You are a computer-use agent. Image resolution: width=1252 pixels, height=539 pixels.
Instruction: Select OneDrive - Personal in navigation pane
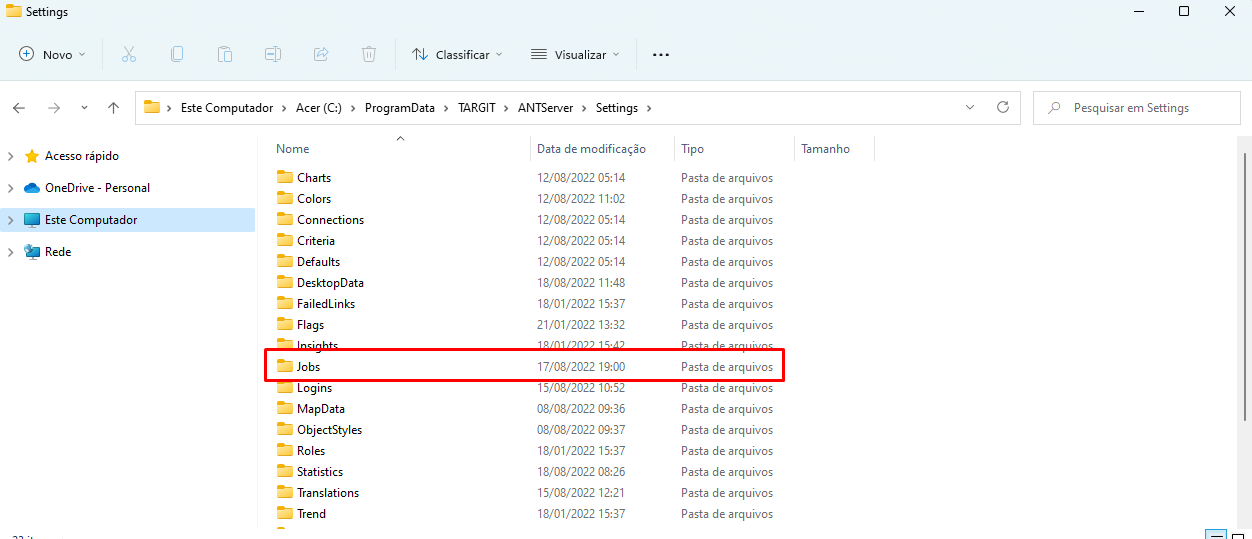coord(97,188)
